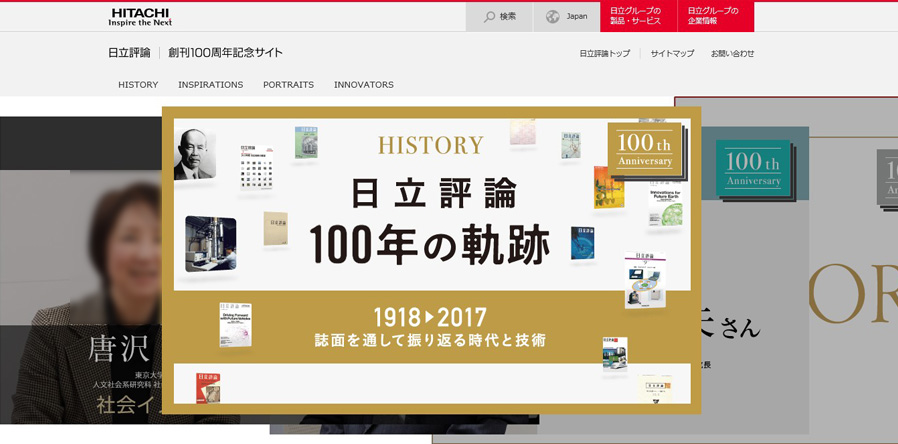
Task: Click the globe icon beside Japan
Action: 552,17
